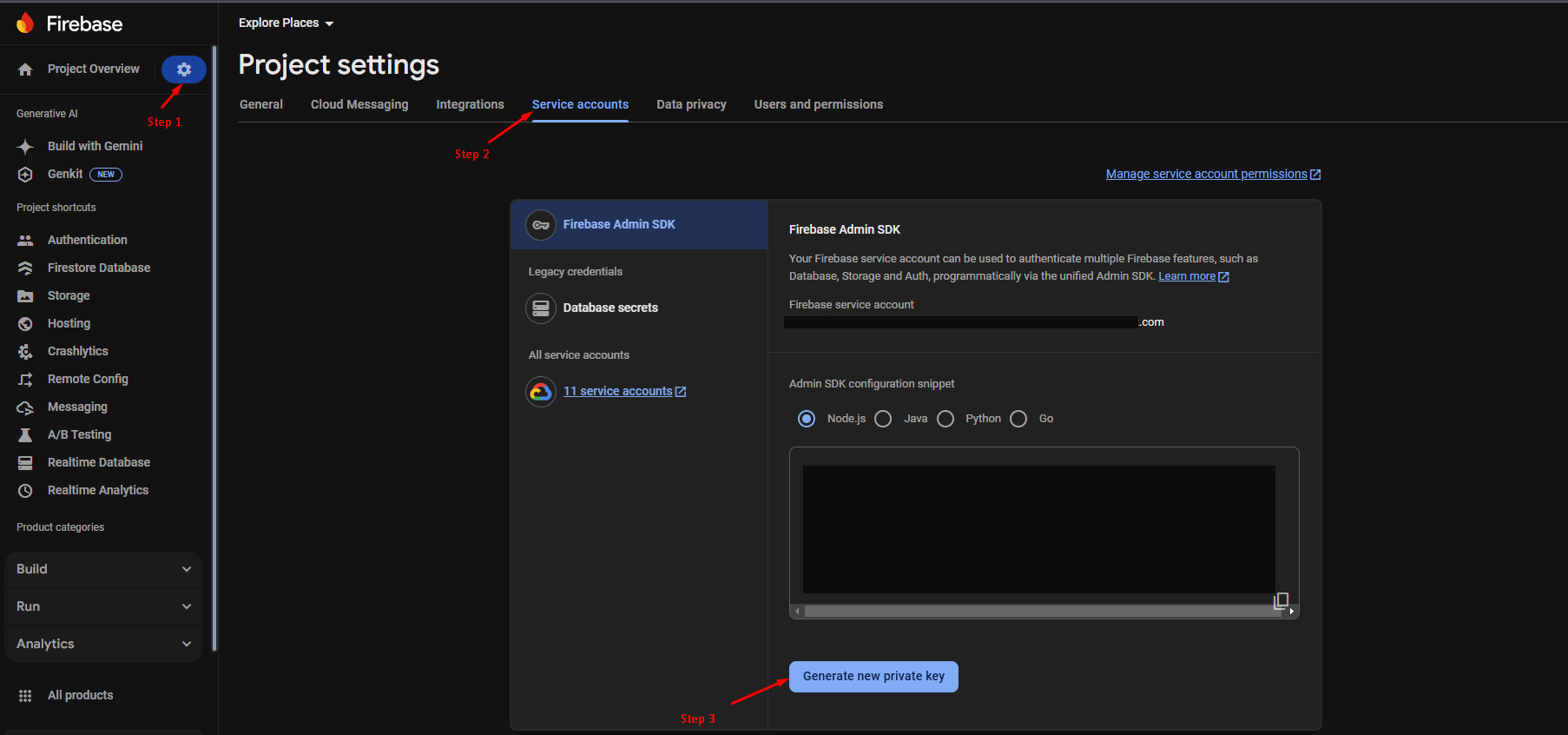Switch to the Service accounts tab

tap(580, 104)
